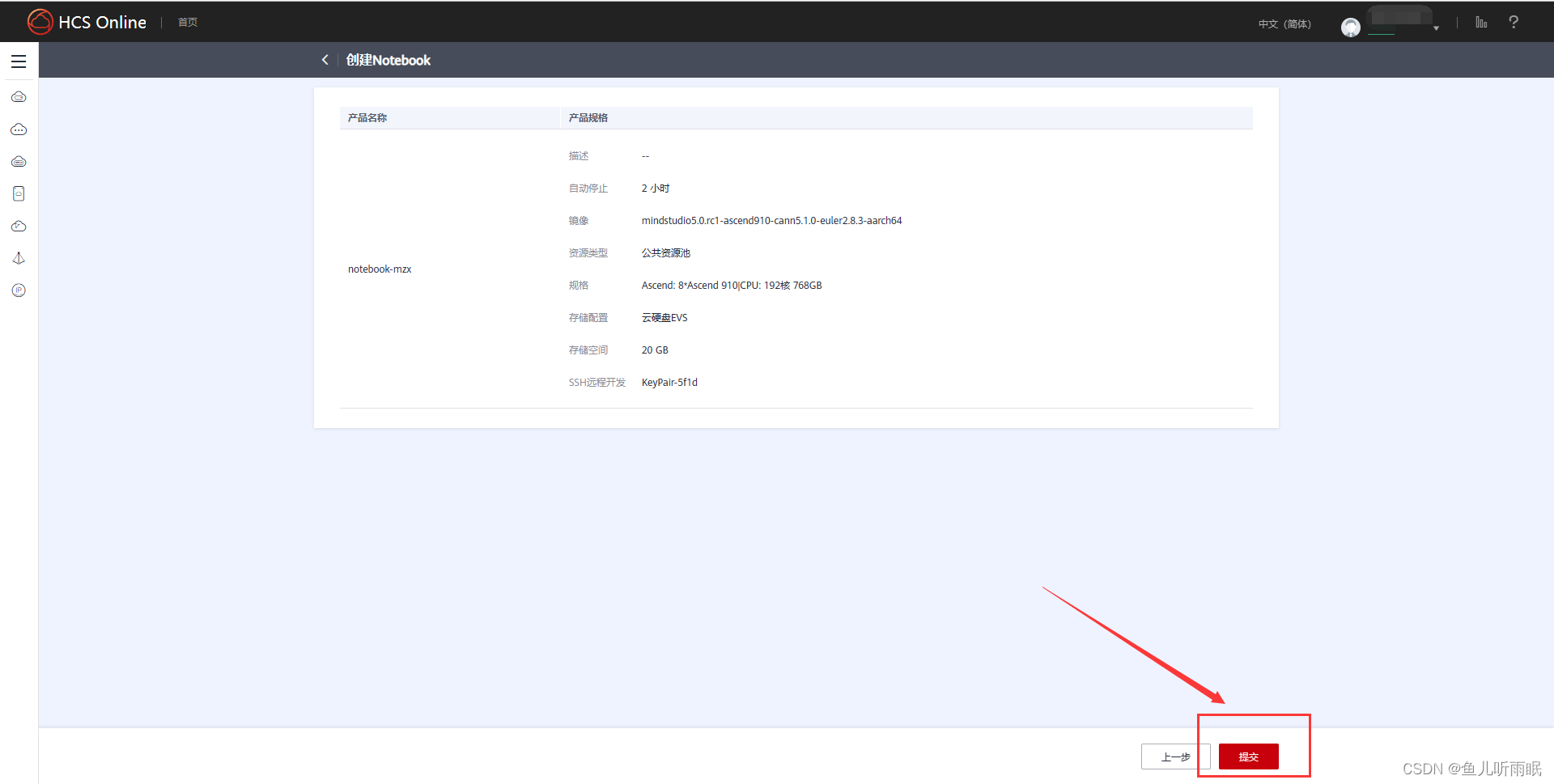The width and height of the screenshot is (1554, 784).
Task: Click the 上一步 previous step button
Action: pos(1175,756)
